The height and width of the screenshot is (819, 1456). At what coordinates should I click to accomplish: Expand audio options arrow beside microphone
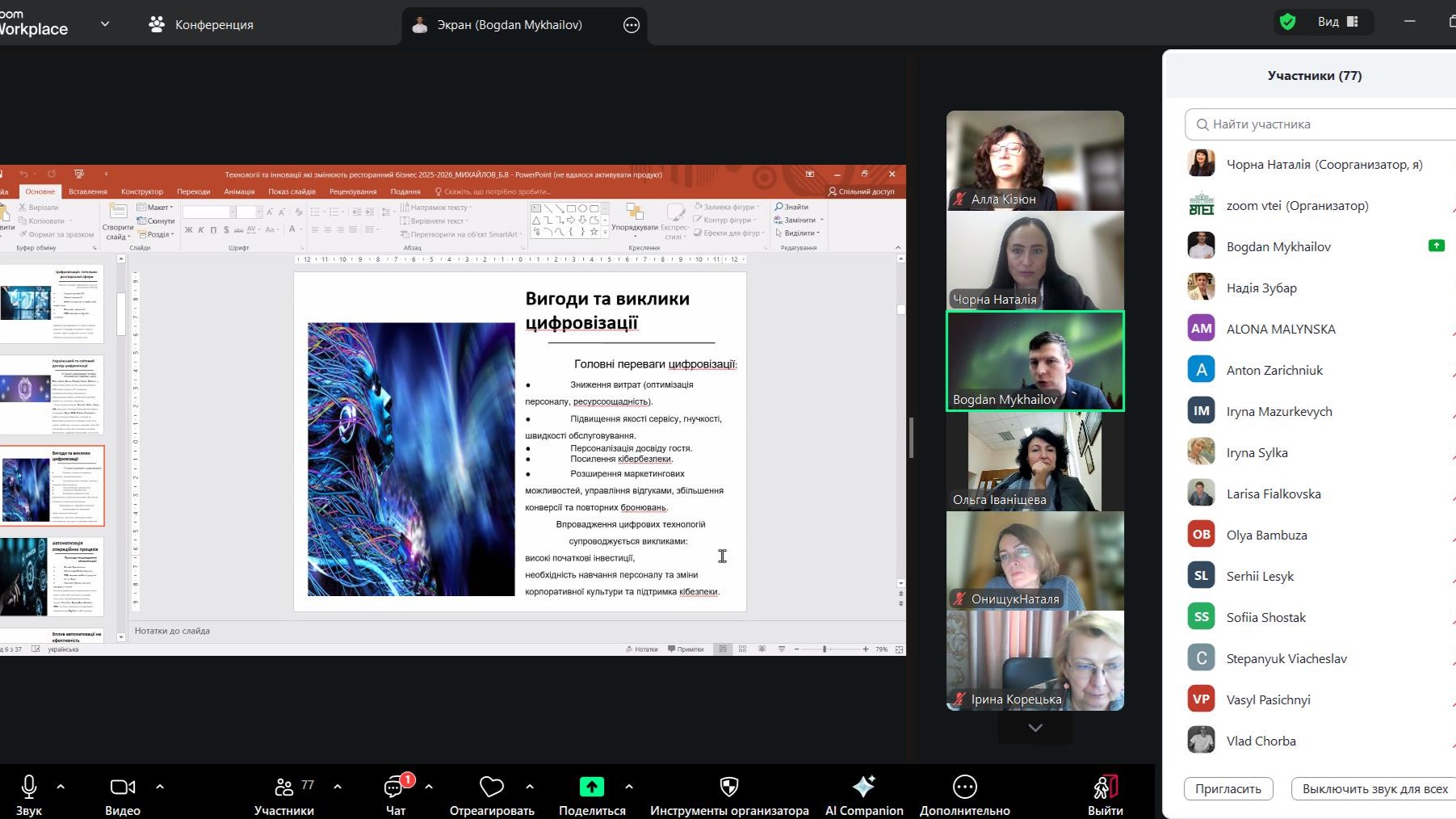click(x=61, y=787)
